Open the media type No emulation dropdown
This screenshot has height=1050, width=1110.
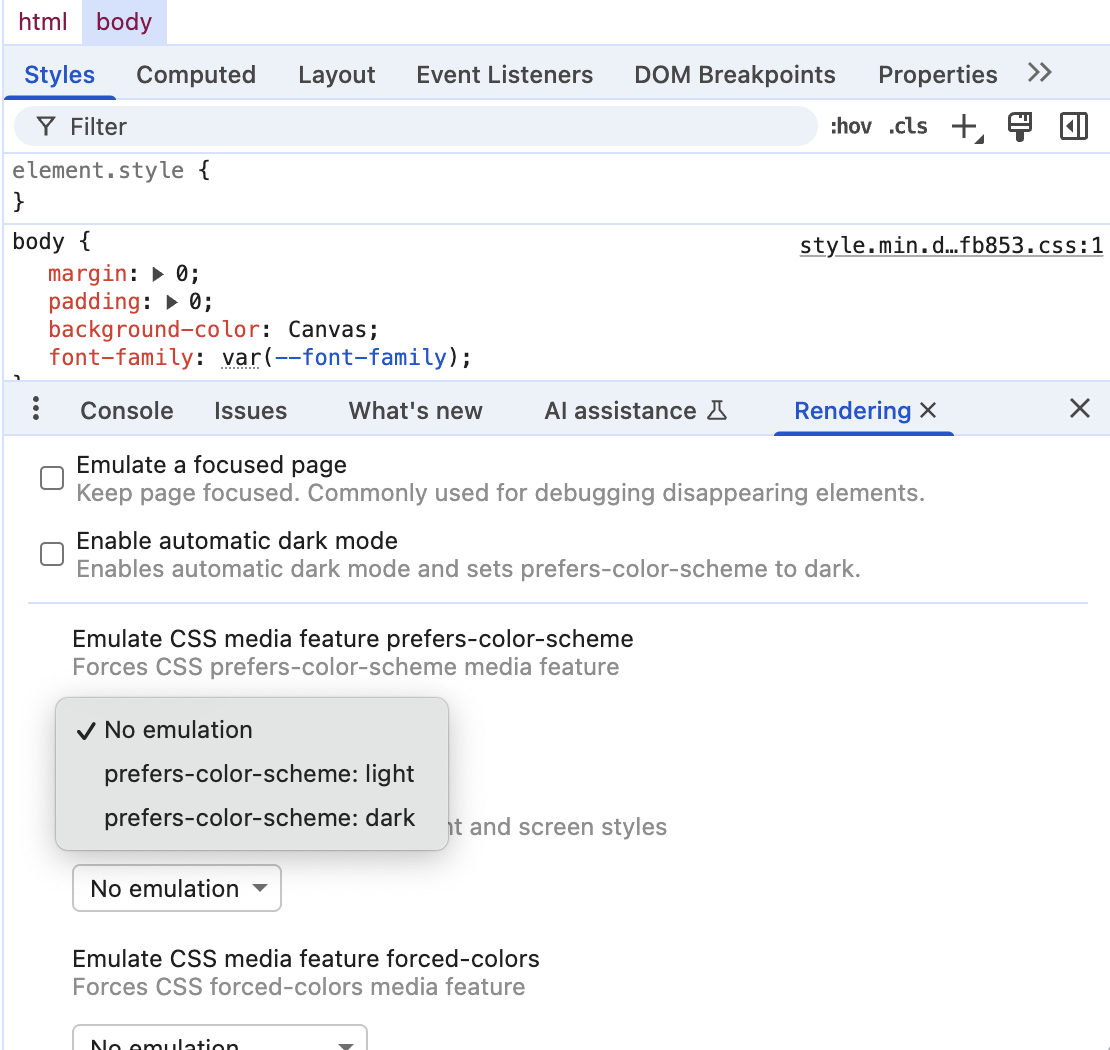coord(177,889)
